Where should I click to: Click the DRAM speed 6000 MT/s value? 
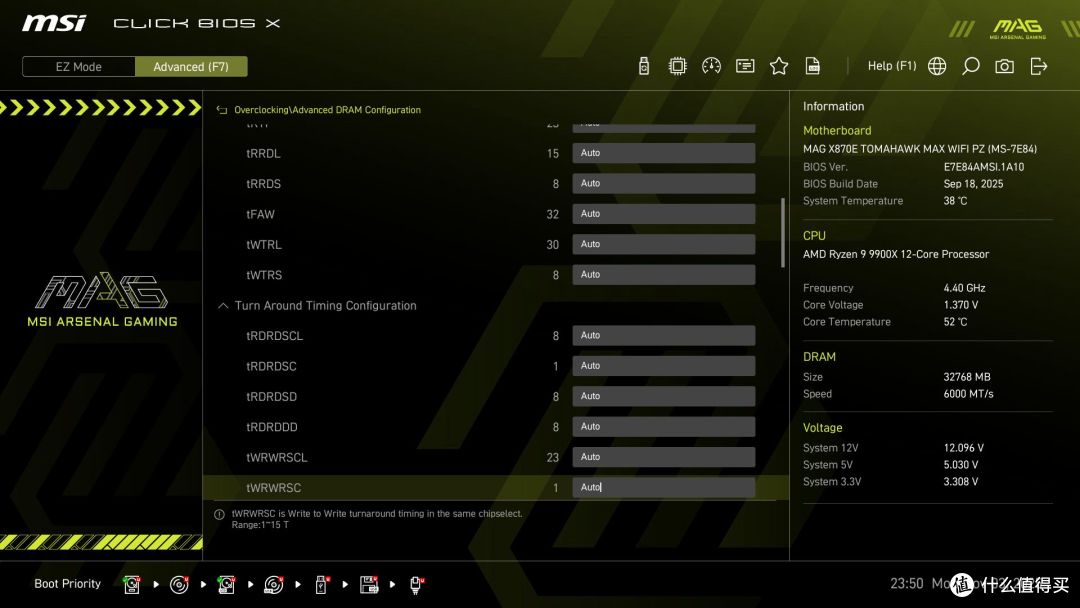click(x=968, y=394)
